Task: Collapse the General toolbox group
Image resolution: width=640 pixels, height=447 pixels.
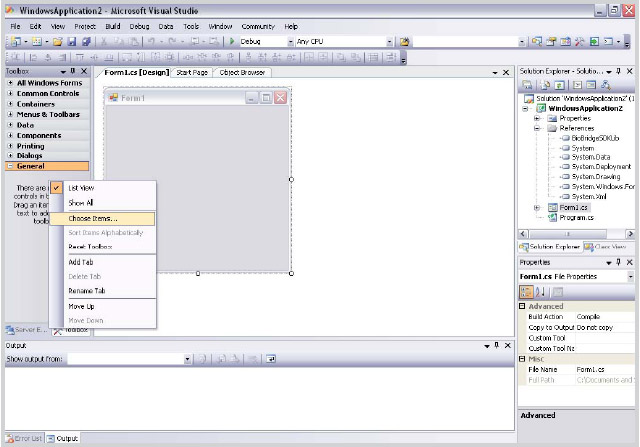Action: pos(11,166)
